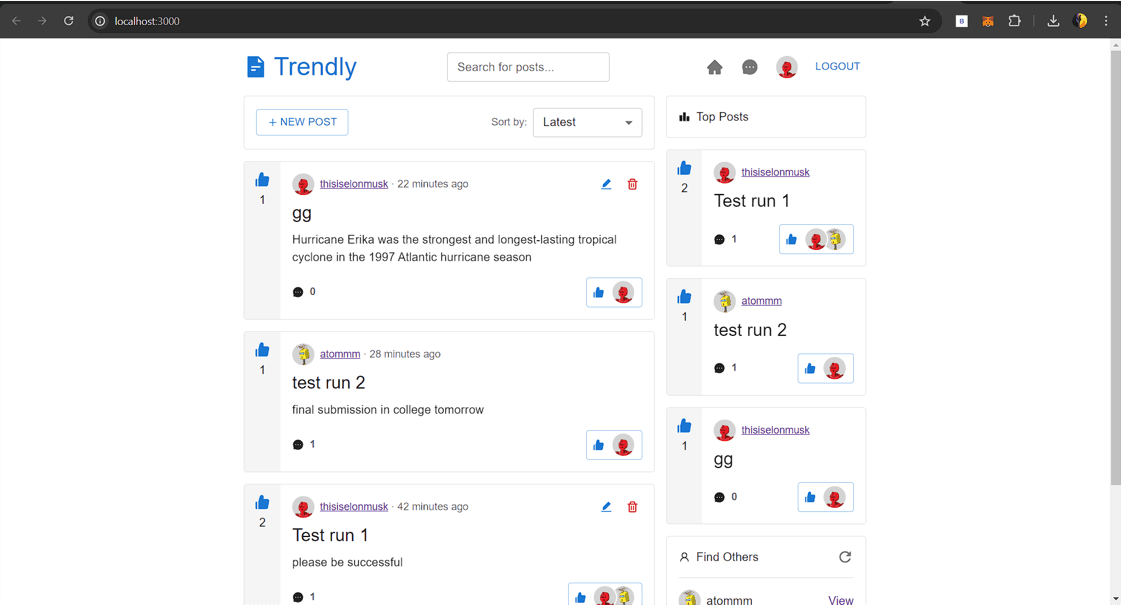Bookmark this page with the star icon
This screenshot has height=605, width=1121.
(x=924, y=21)
